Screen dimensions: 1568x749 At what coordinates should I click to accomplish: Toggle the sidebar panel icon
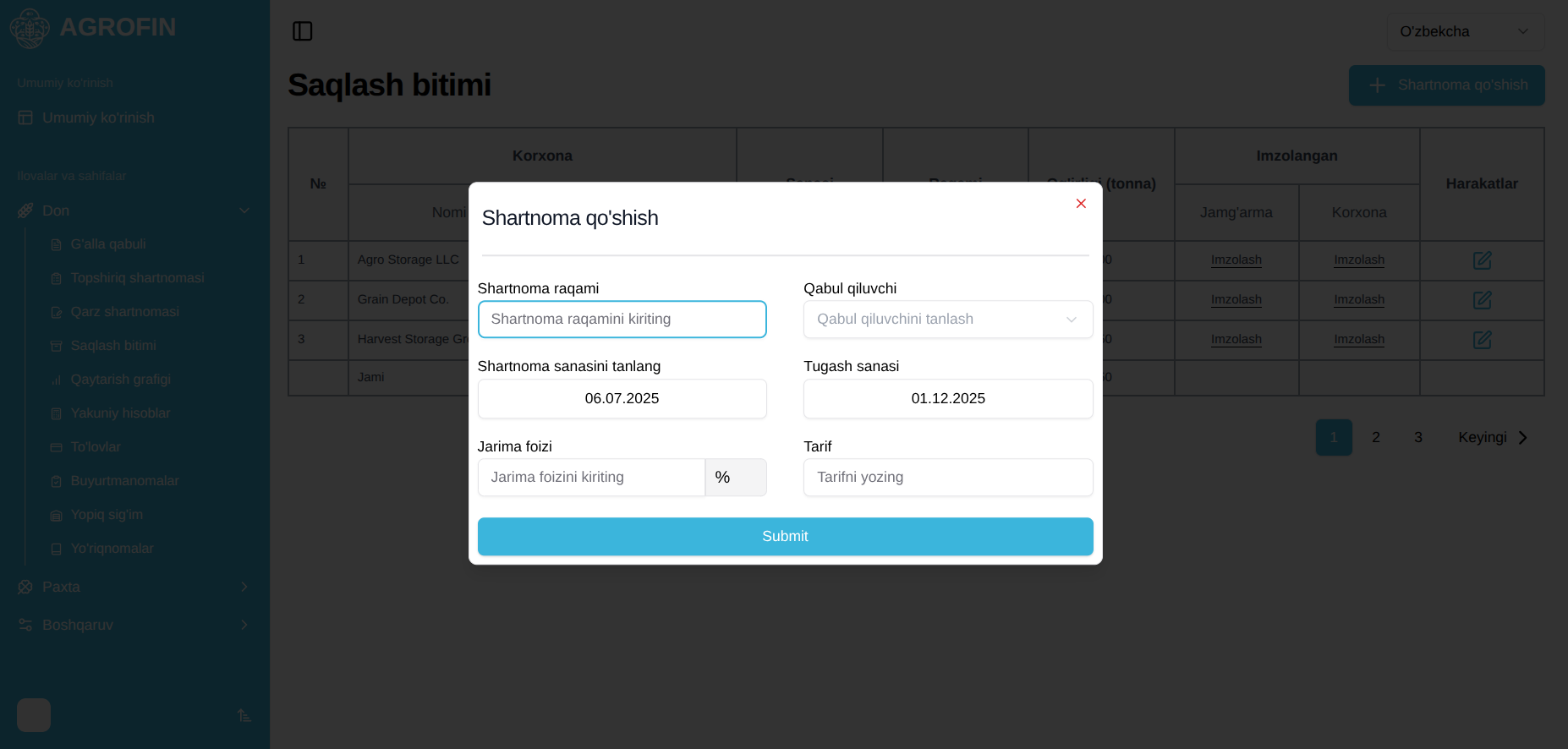(303, 31)
